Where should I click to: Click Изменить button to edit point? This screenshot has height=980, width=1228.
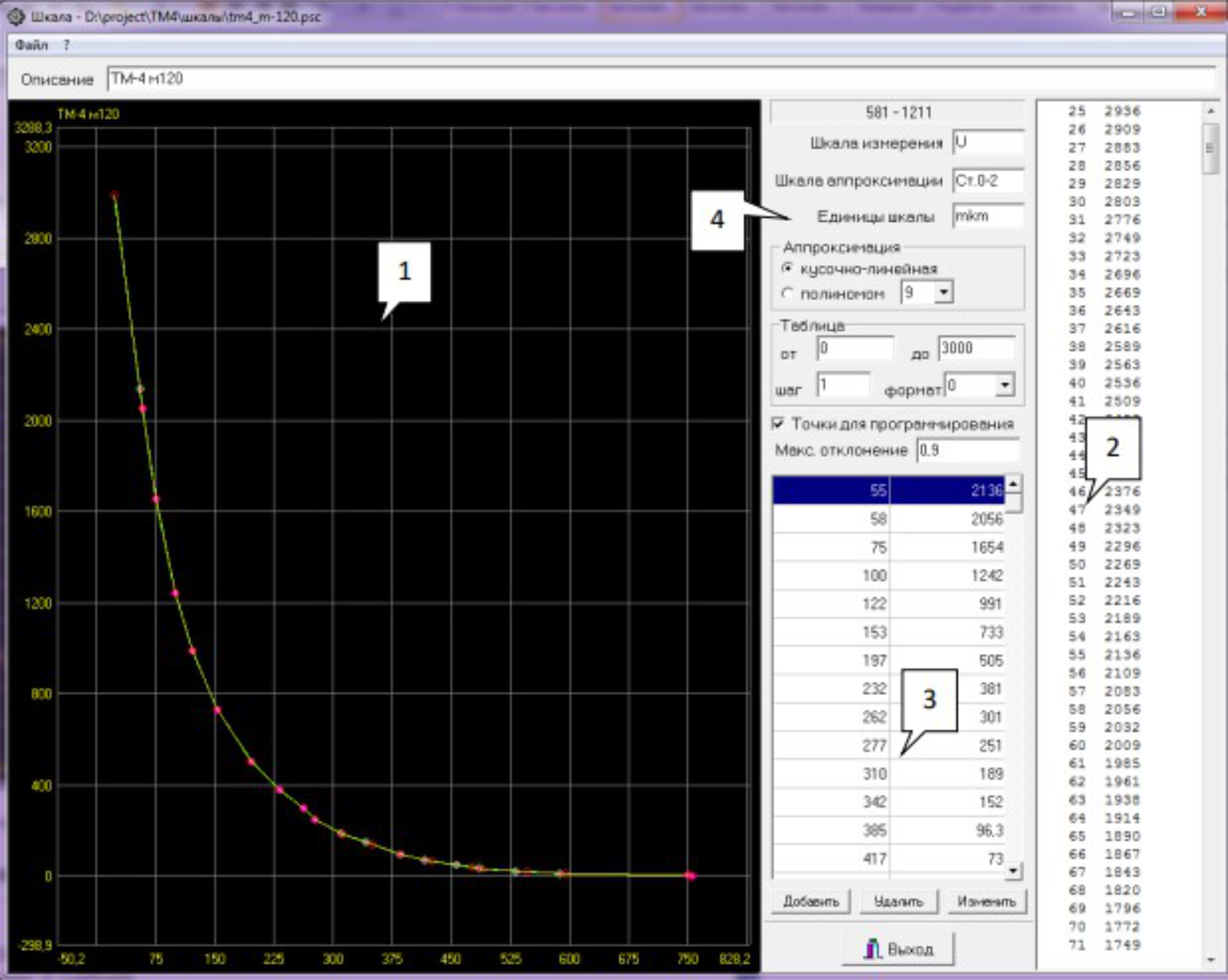coord(986,901)
